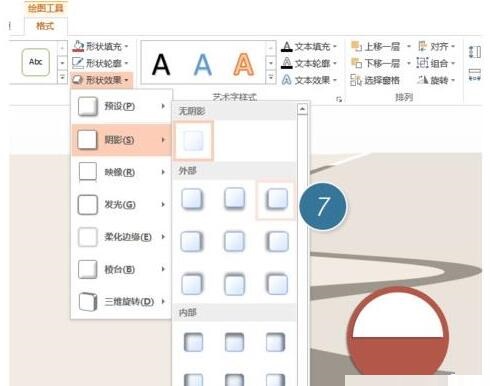Select outer shadow offset left, middle row right

pos(277,241)
